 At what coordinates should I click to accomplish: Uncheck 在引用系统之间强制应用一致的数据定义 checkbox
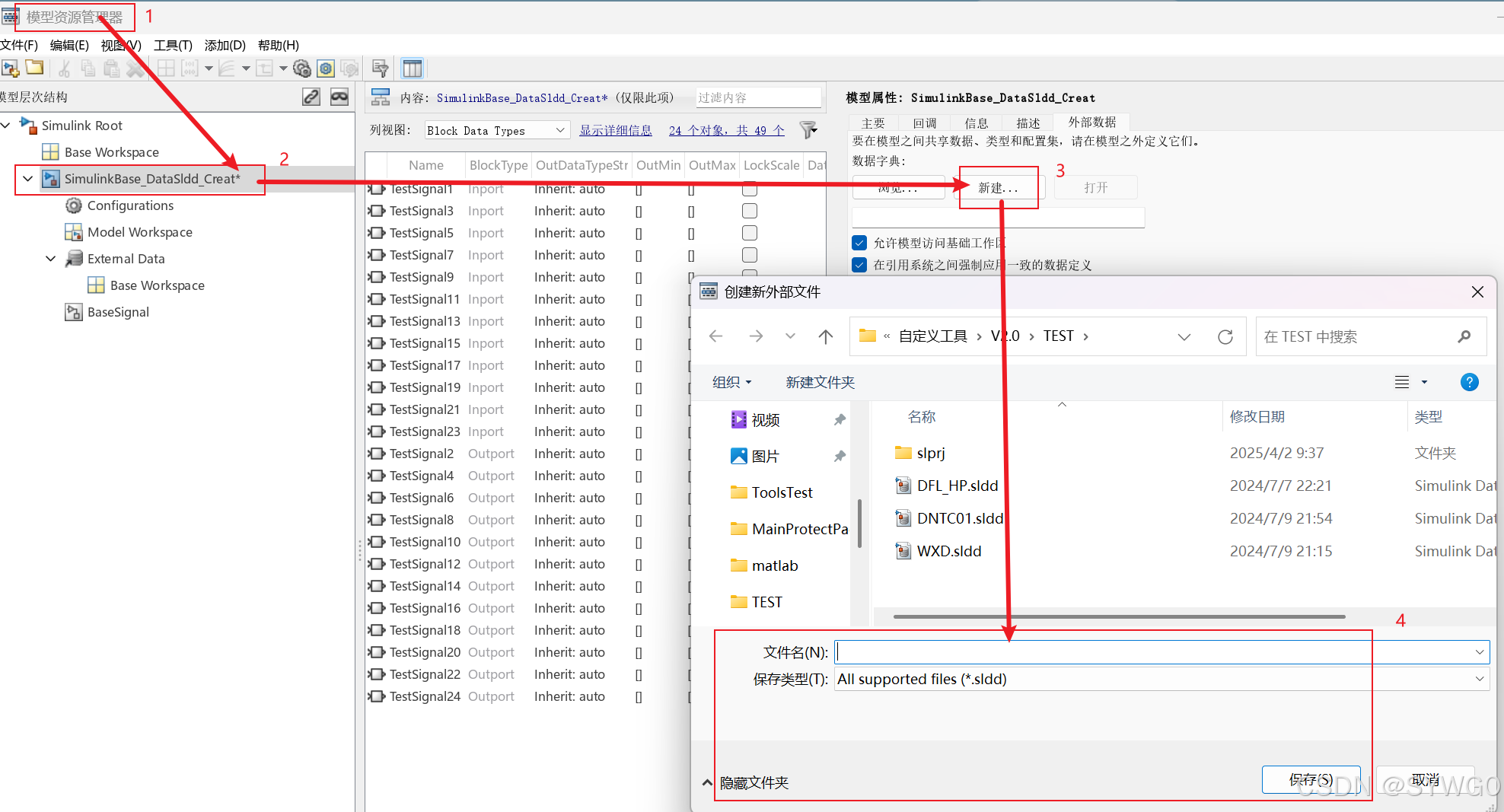(859, 265)
